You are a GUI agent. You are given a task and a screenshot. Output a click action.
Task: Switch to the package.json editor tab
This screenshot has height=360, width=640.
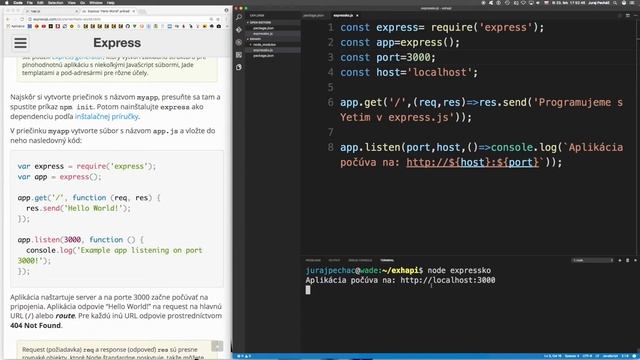(313, 16)
